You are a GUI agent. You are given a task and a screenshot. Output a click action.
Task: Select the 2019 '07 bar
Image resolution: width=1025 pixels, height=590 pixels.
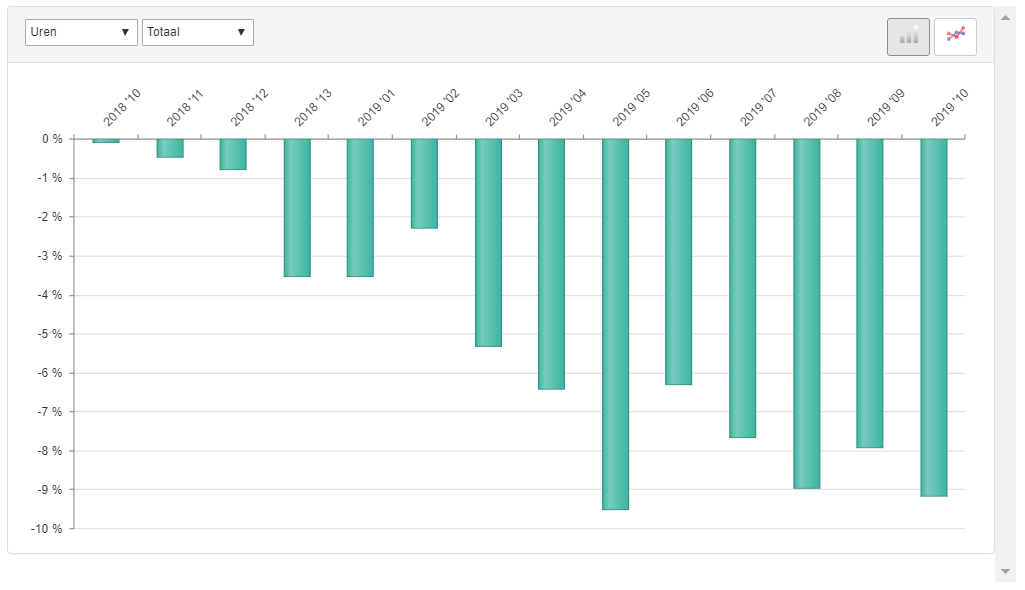coord(742,288)
